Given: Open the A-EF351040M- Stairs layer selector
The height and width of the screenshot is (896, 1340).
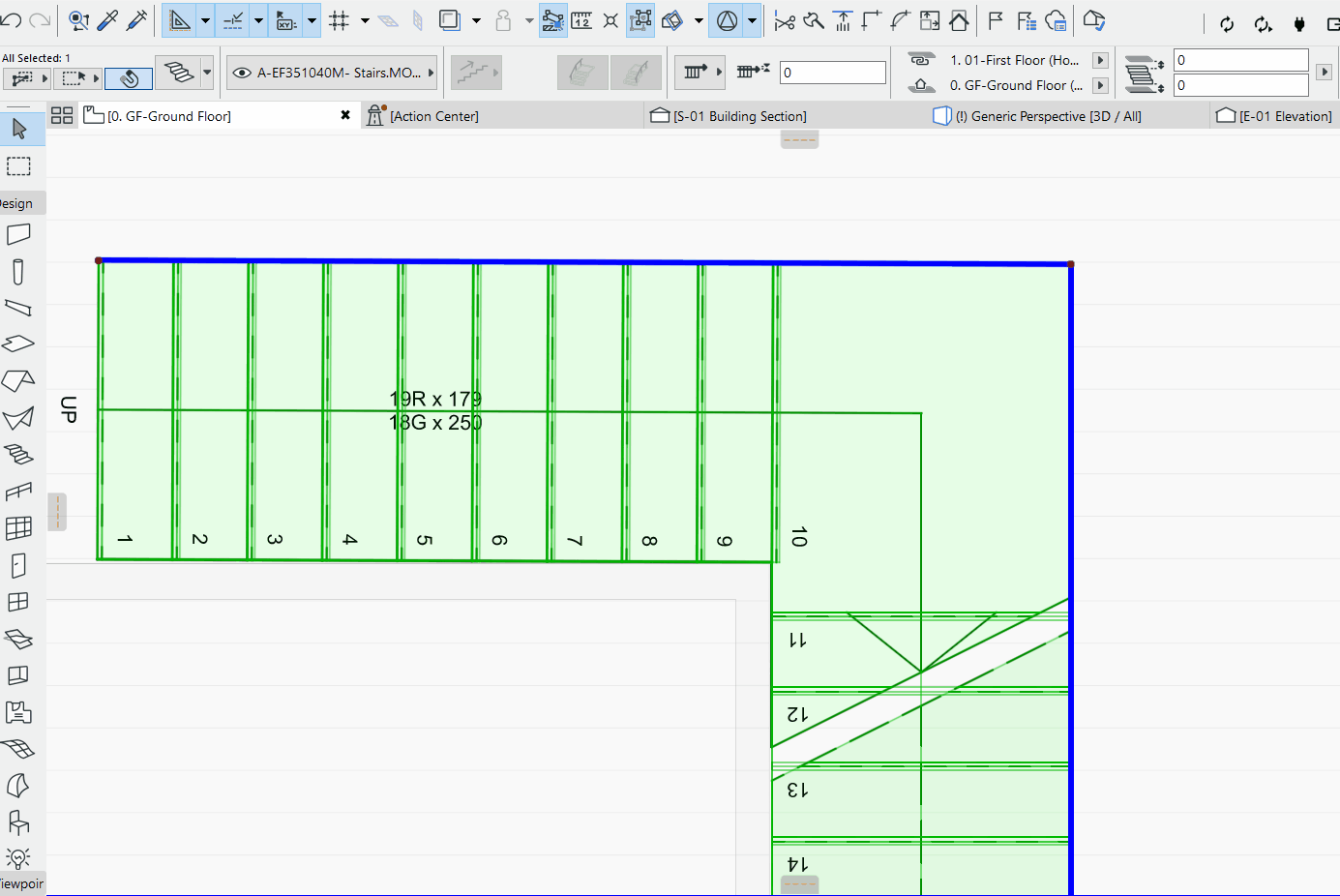Looking at the screenshot, I should (x=332, y=73).
